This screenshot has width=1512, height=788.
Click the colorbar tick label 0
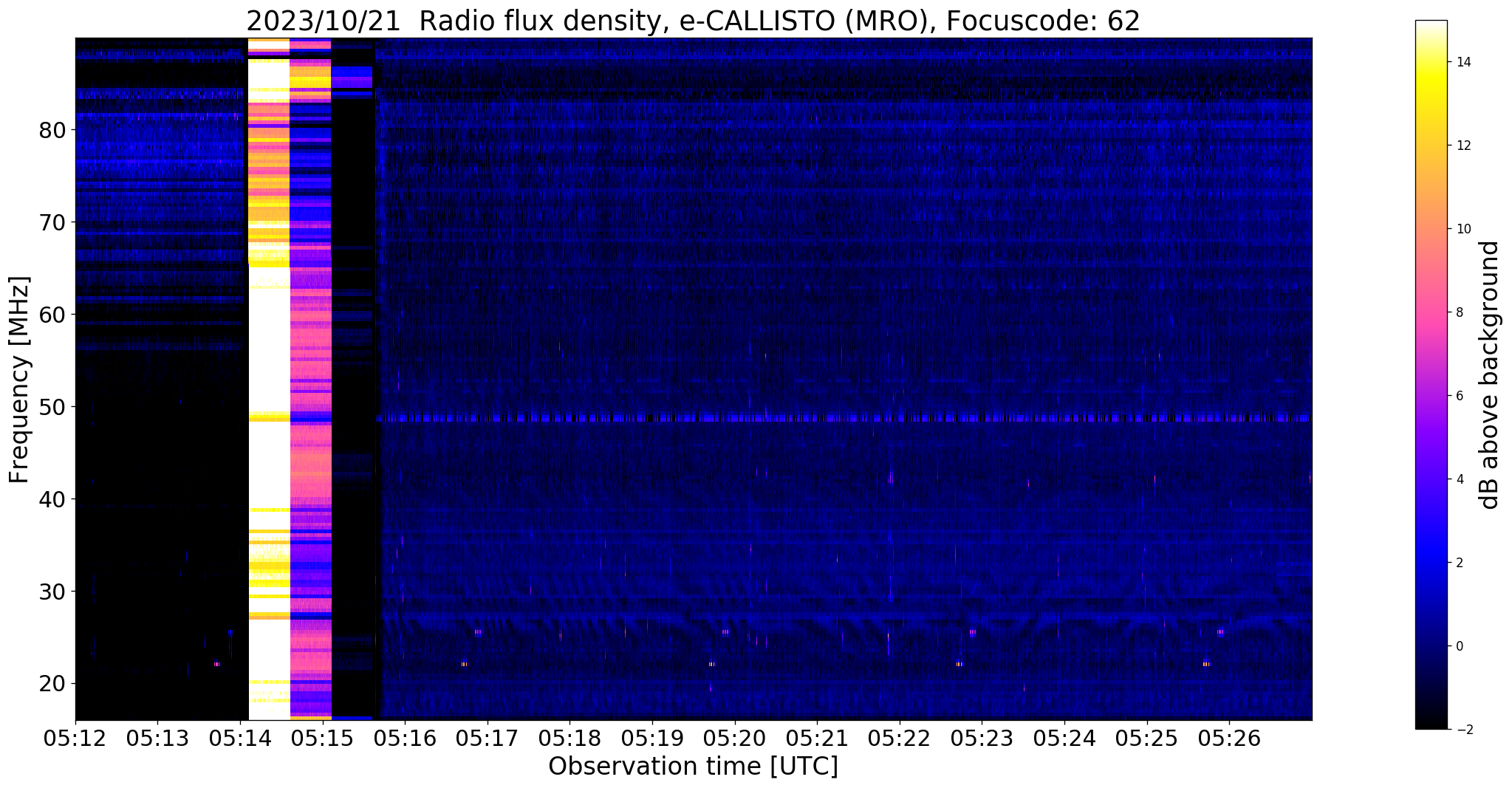1459,647
